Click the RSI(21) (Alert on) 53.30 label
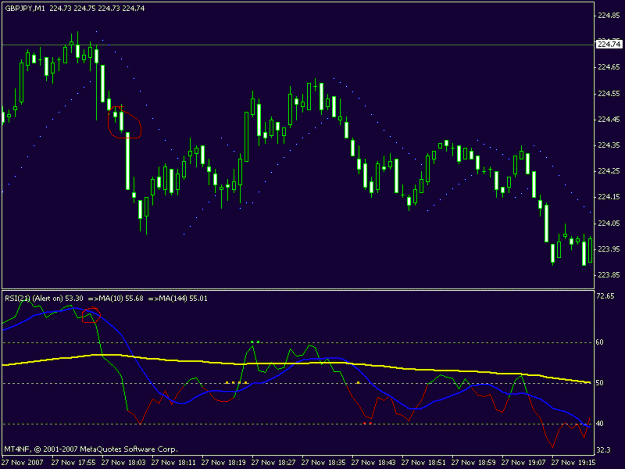The height and width of the screenshot is (469, 625). click(x=44, y=298)
